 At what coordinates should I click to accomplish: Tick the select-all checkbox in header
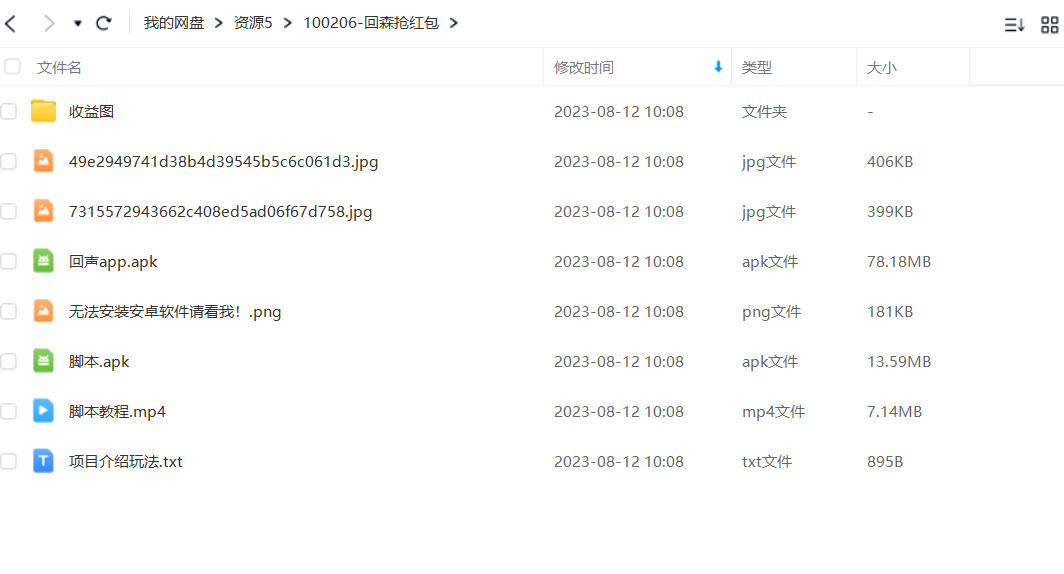[12, 66]
